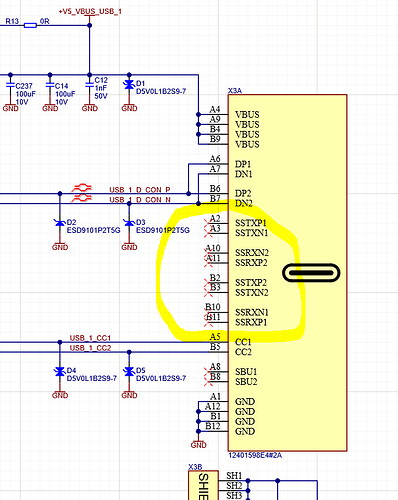Screen dimensions: 398x500
Task: Select the differential pair directive on USB_1_D_CON_P
Action: 82,188
